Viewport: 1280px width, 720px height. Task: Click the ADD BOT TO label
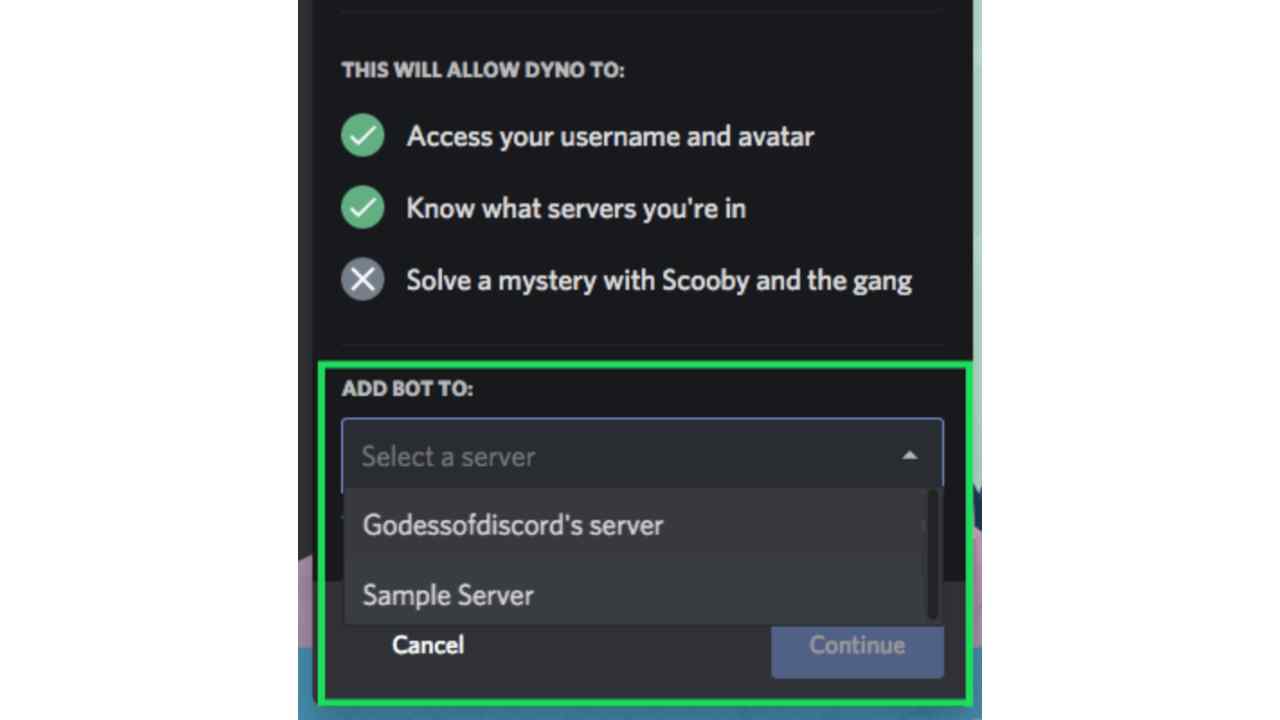(407, 388)
